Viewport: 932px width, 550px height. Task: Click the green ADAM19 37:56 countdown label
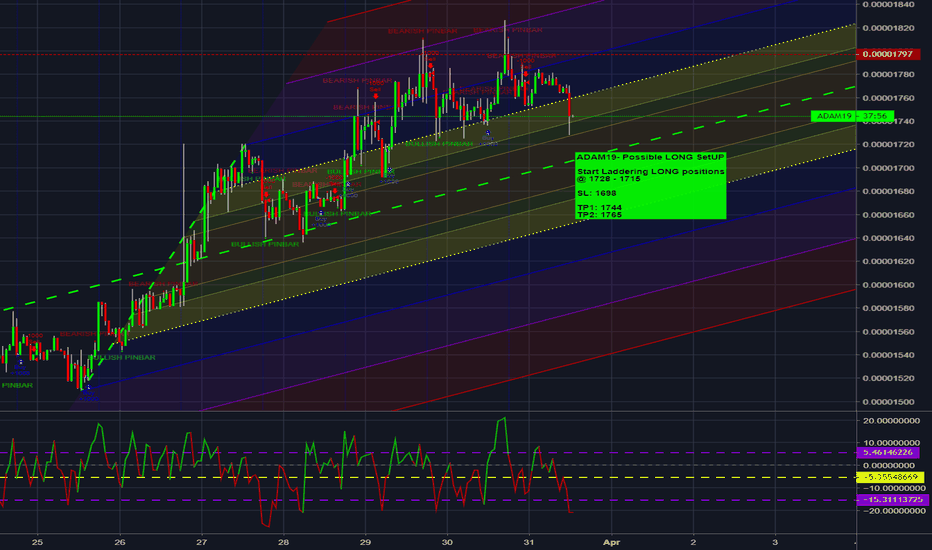coord(852,116)
